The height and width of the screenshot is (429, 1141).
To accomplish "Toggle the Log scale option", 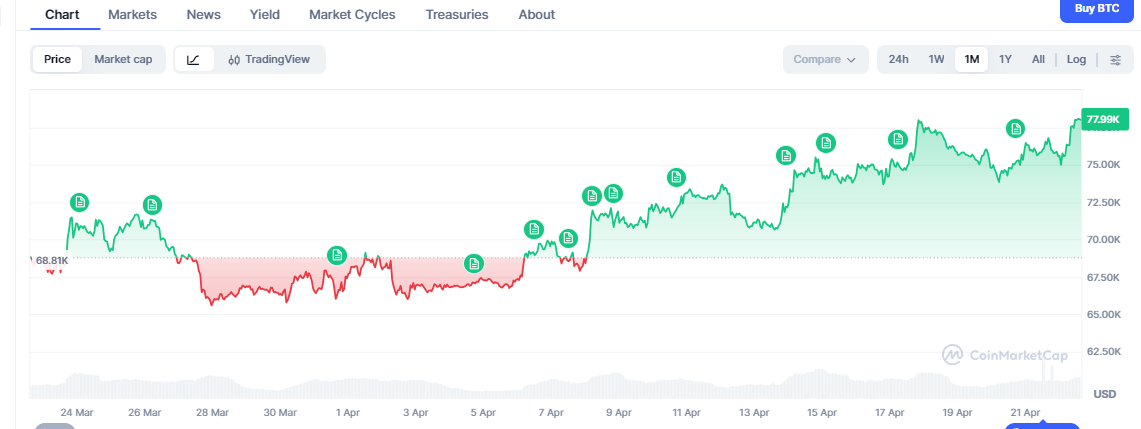I will (1076, 59).
